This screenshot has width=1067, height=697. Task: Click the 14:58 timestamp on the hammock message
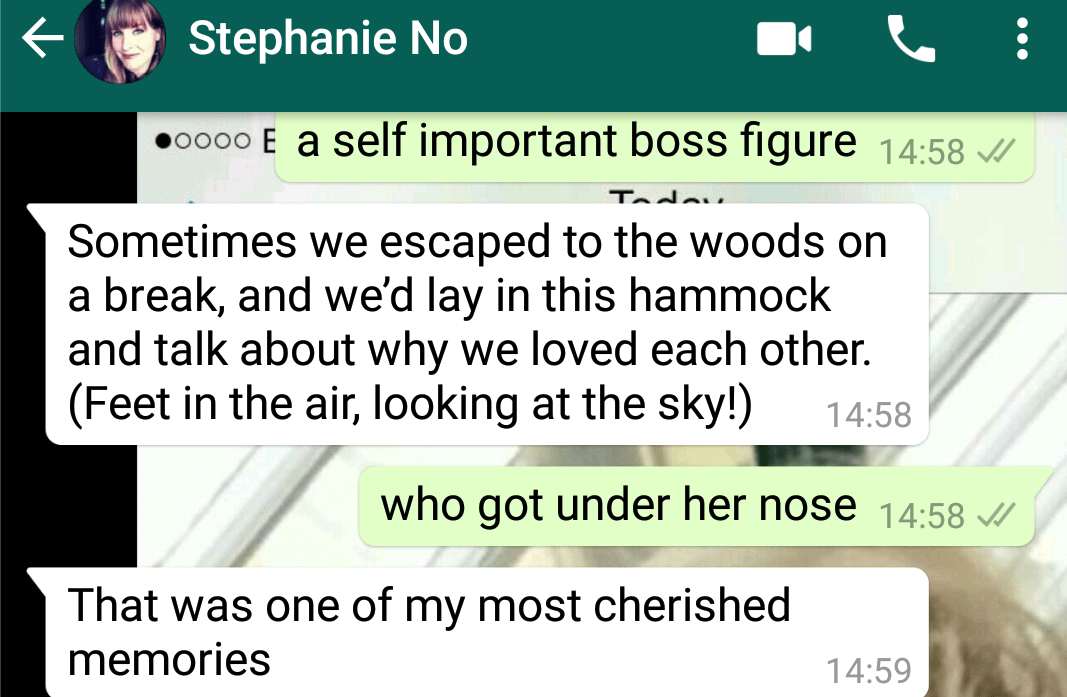[869, 415]
